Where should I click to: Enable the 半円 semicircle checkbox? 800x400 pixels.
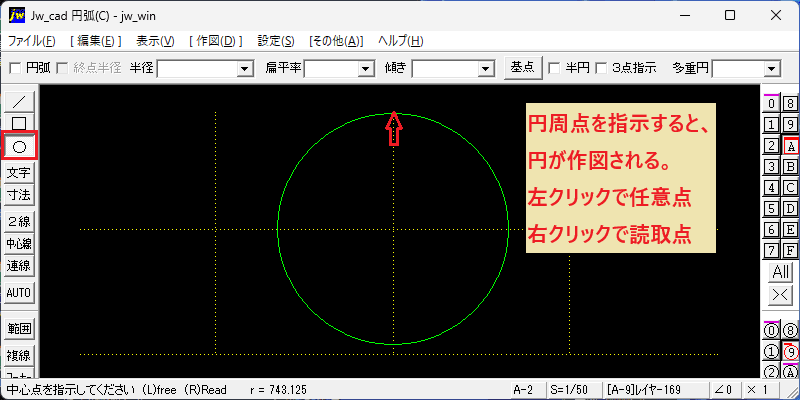(553, 68)
